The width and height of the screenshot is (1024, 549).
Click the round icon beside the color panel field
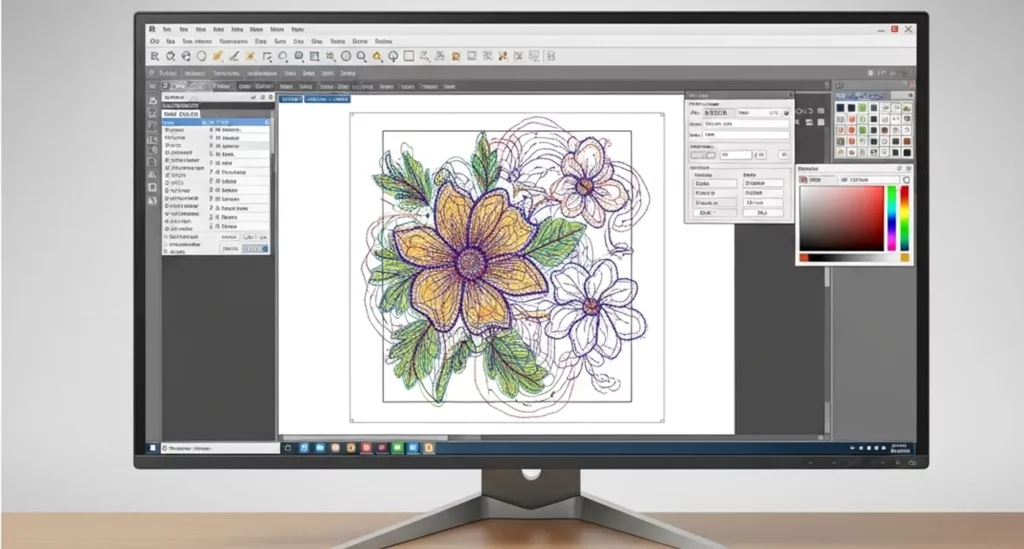906,180
